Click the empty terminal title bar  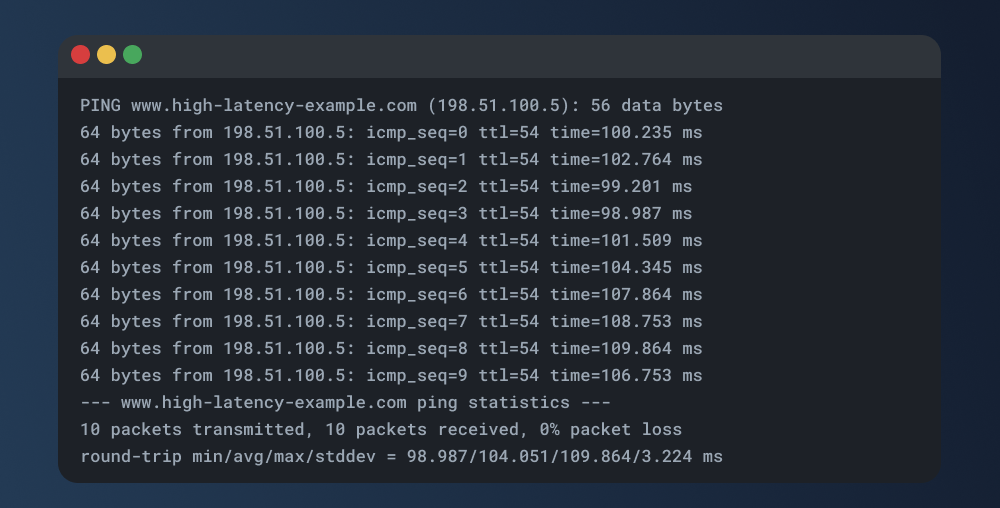click(540, 56)
